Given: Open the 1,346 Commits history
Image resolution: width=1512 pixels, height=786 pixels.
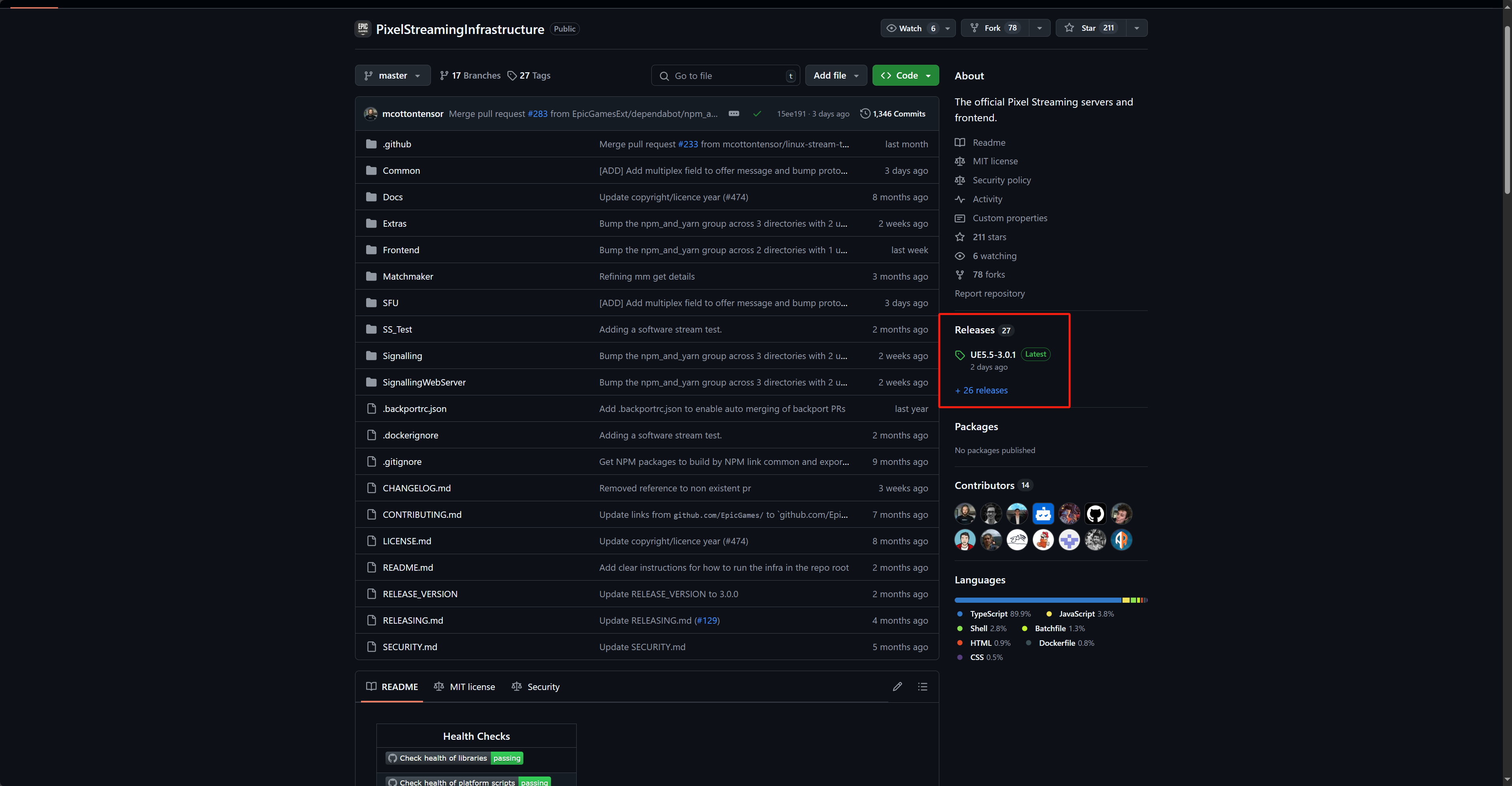Looking at the screenshot, I should pos(892,114).
